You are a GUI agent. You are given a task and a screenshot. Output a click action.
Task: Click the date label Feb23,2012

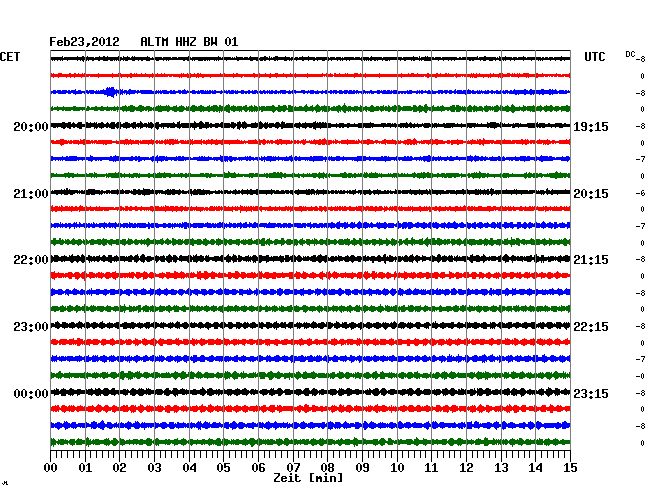(84, 42)
